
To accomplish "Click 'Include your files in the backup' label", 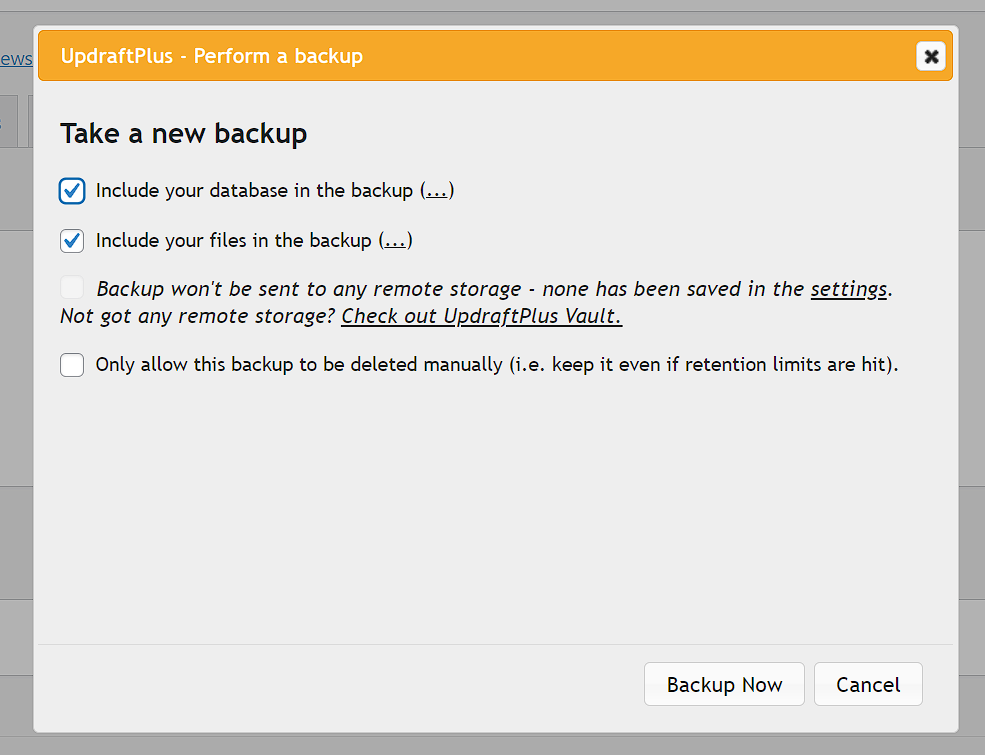I will coord(234,241).
